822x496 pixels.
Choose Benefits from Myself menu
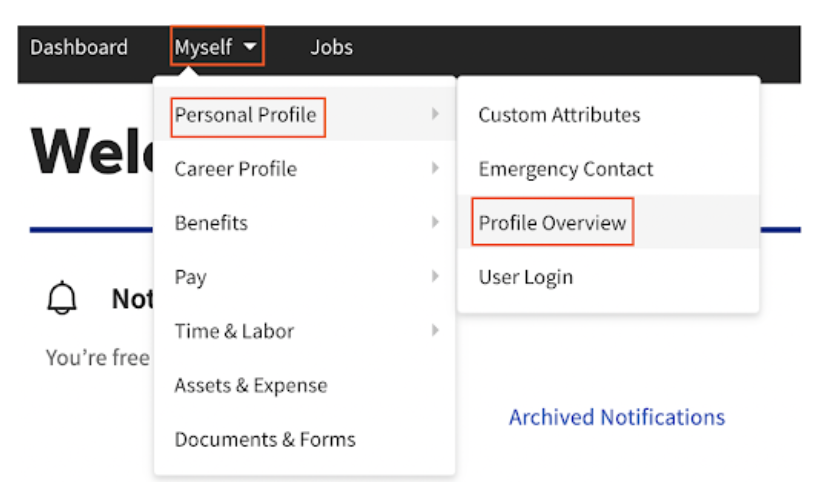click(211, 223)
